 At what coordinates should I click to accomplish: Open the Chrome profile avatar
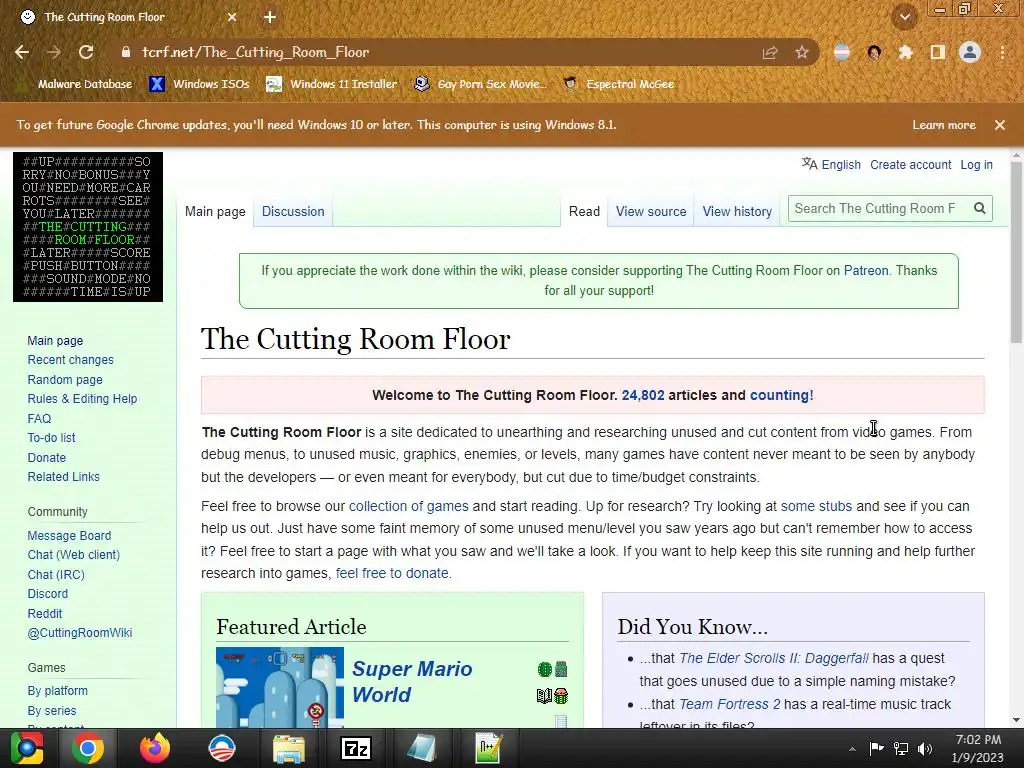970,52
